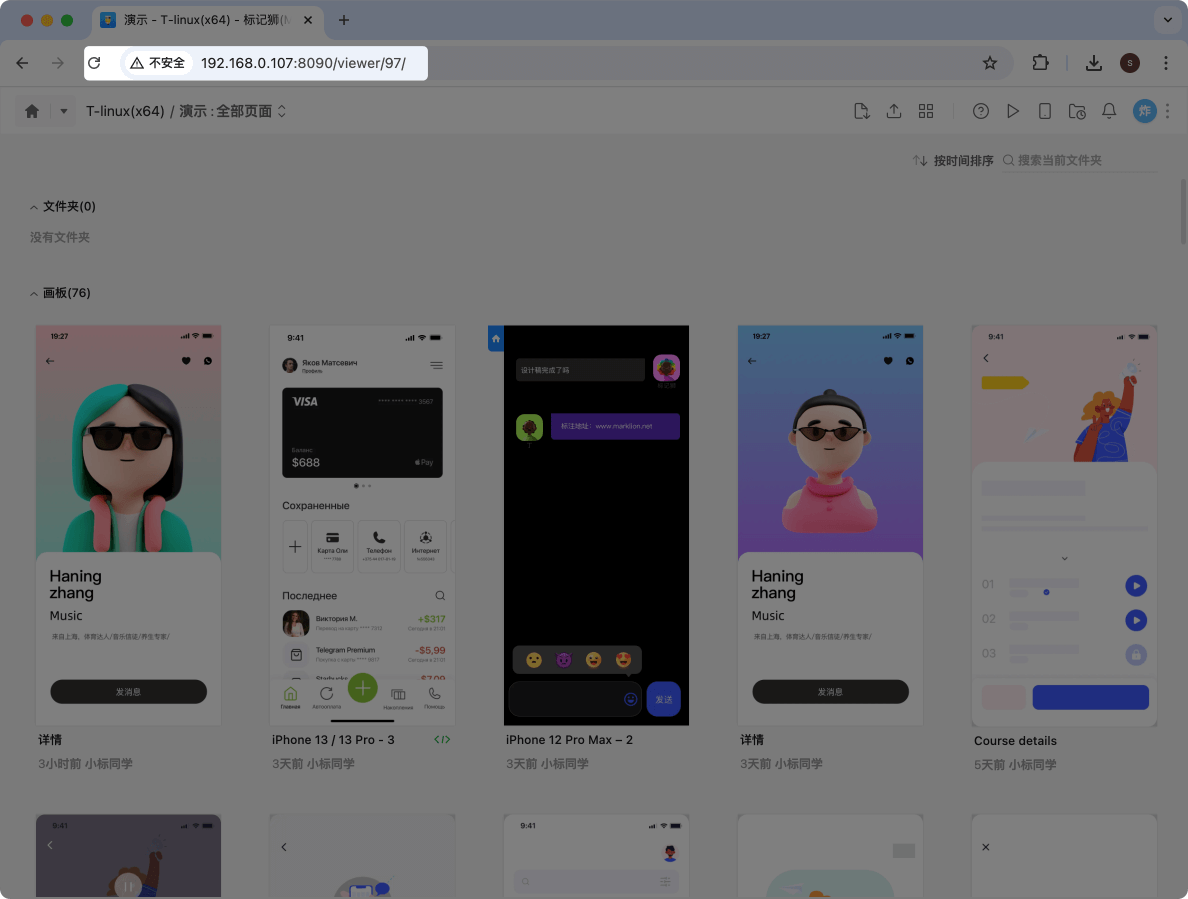Open the help icon in toolbar
The height and width of the screenshot is (899, 1188).
point(981,111)
